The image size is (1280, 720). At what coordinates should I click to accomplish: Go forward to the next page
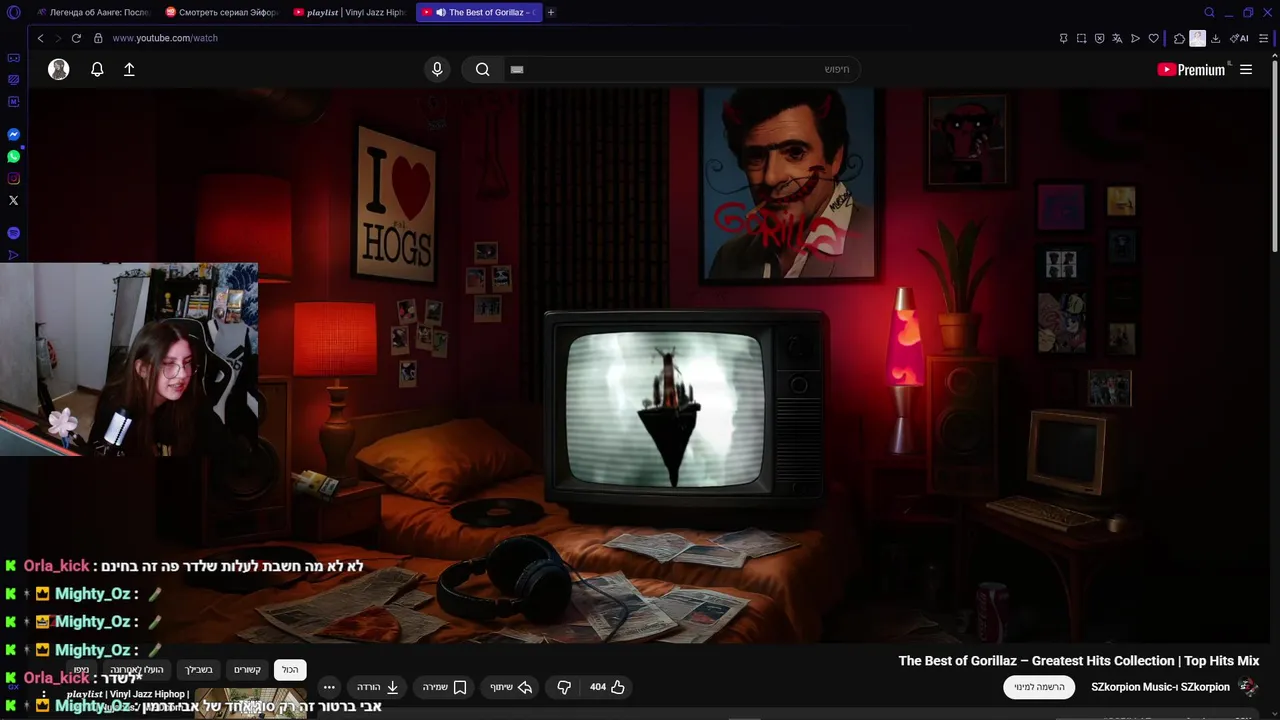tap(57, 38)
